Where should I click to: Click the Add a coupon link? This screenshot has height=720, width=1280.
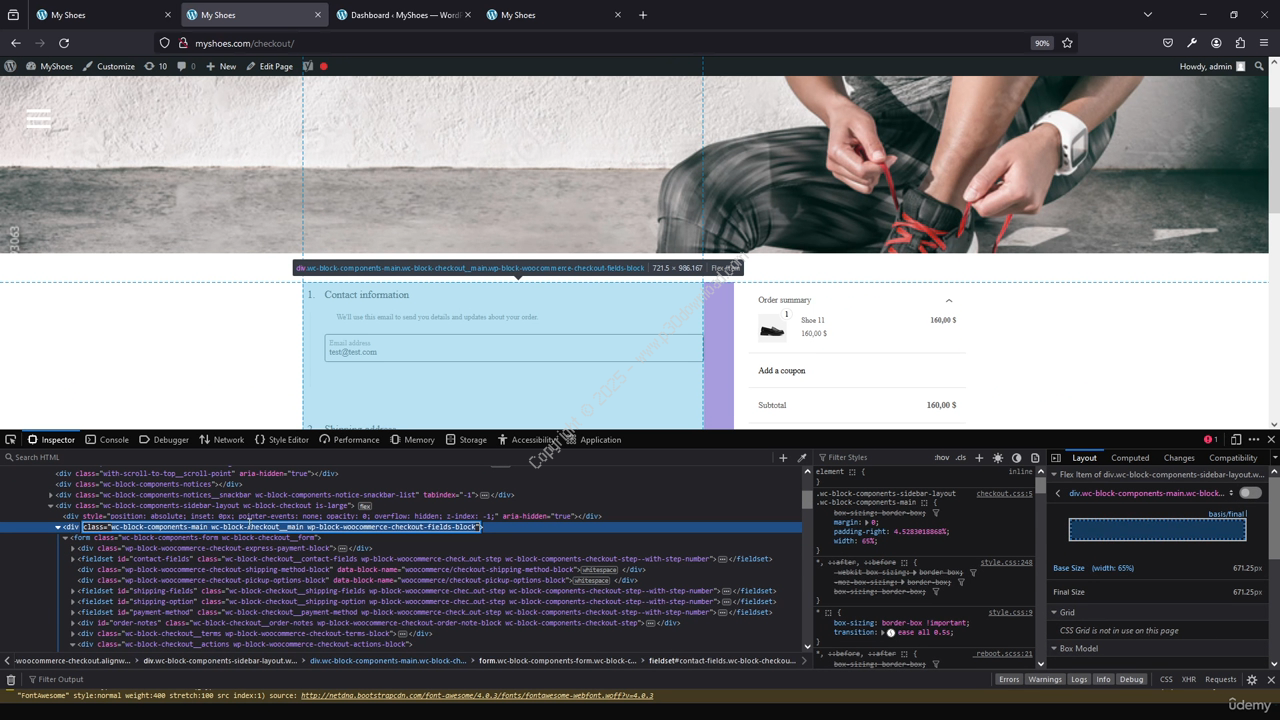tap(781, 370)
